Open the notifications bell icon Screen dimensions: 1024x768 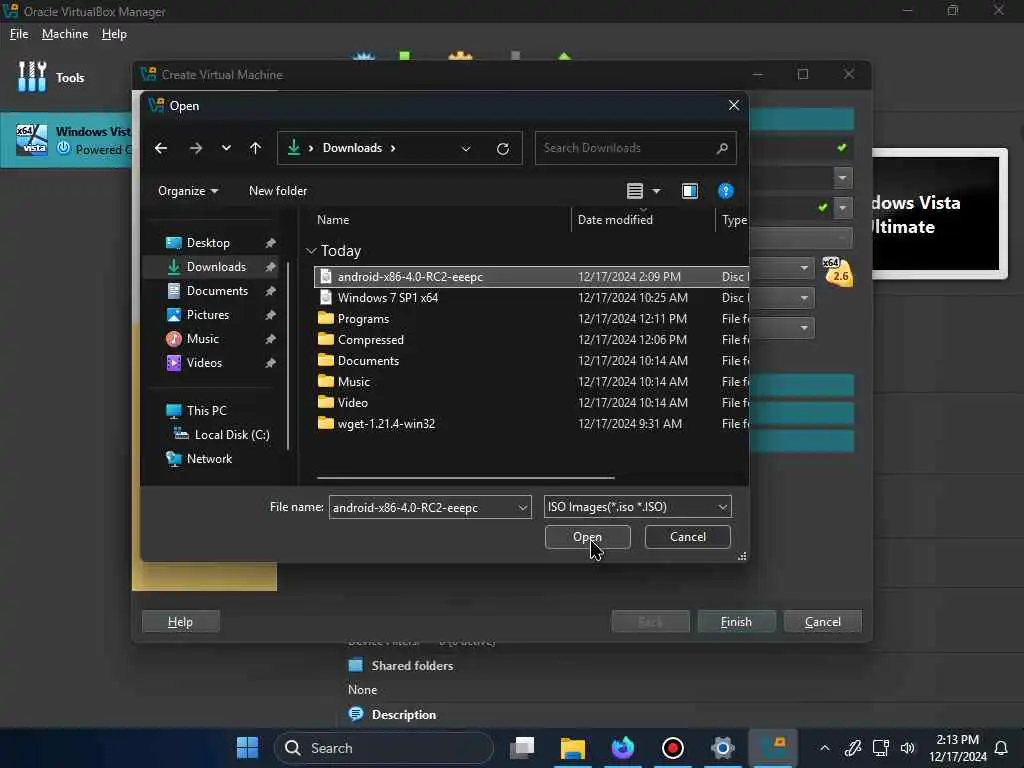[1000, 748]
